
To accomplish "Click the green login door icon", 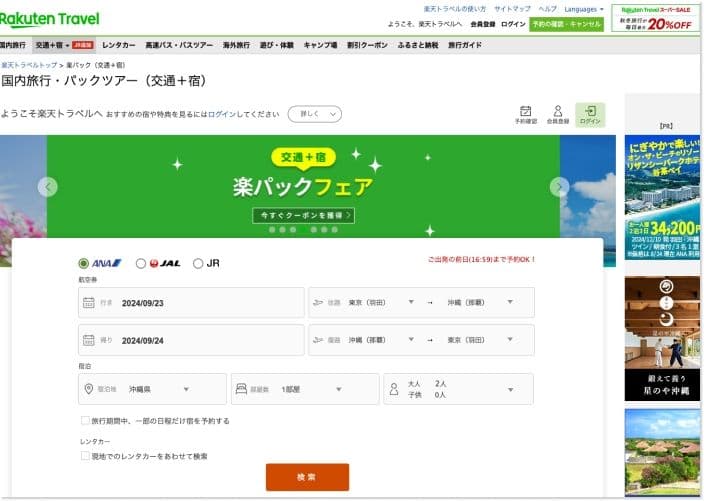I will click(590, 111).
